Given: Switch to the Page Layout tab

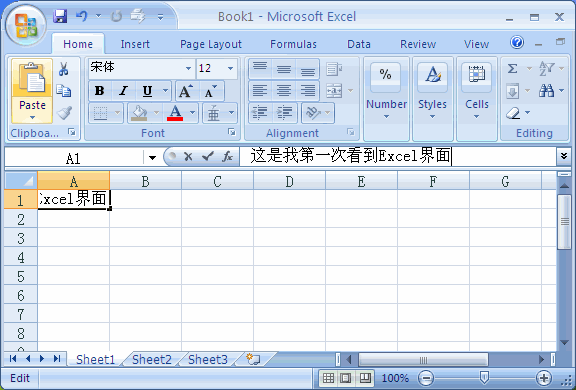Looking at the screenshot, I should click(210, 44).
